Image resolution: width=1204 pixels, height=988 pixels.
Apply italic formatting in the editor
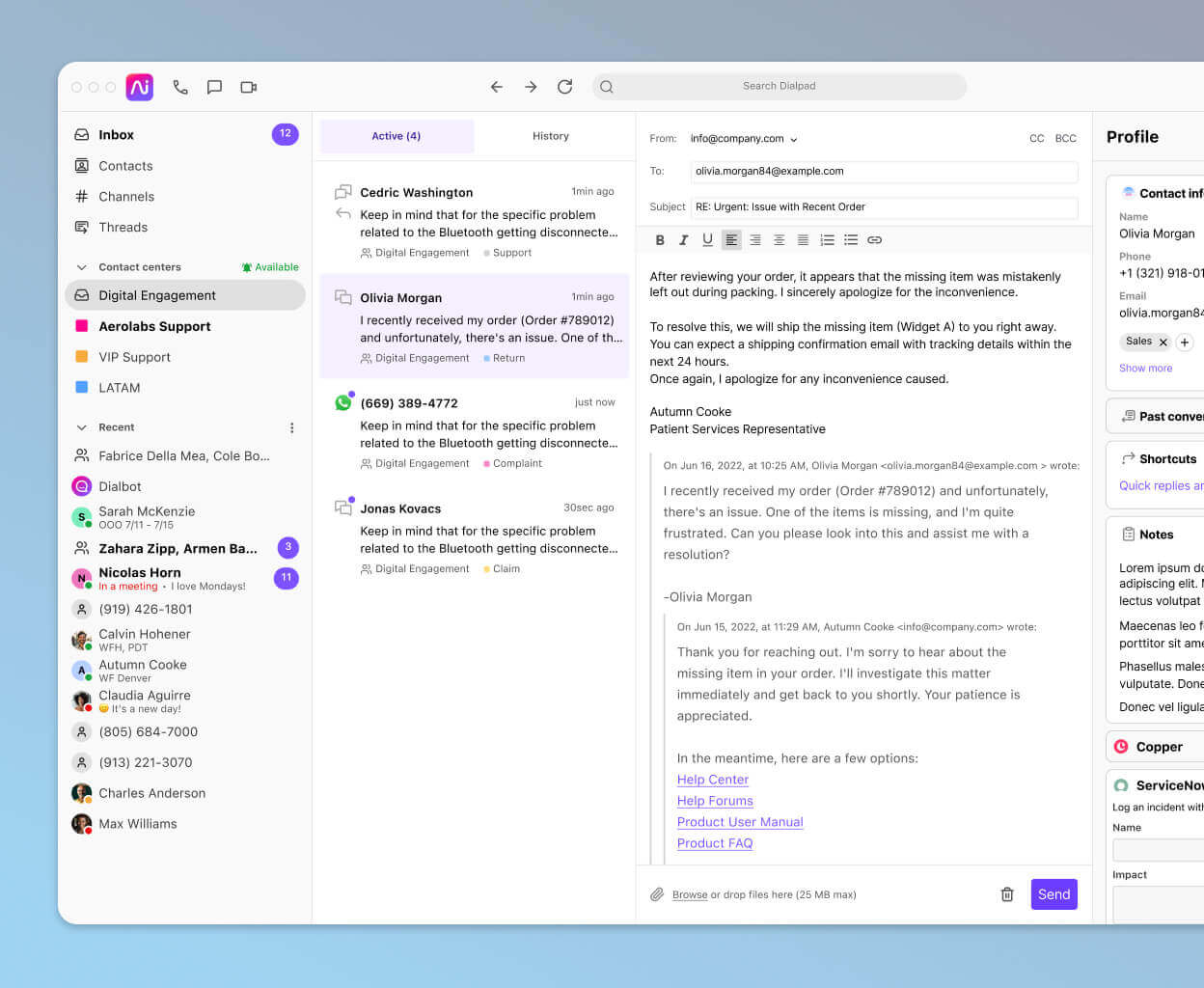(x=684, y=239)
